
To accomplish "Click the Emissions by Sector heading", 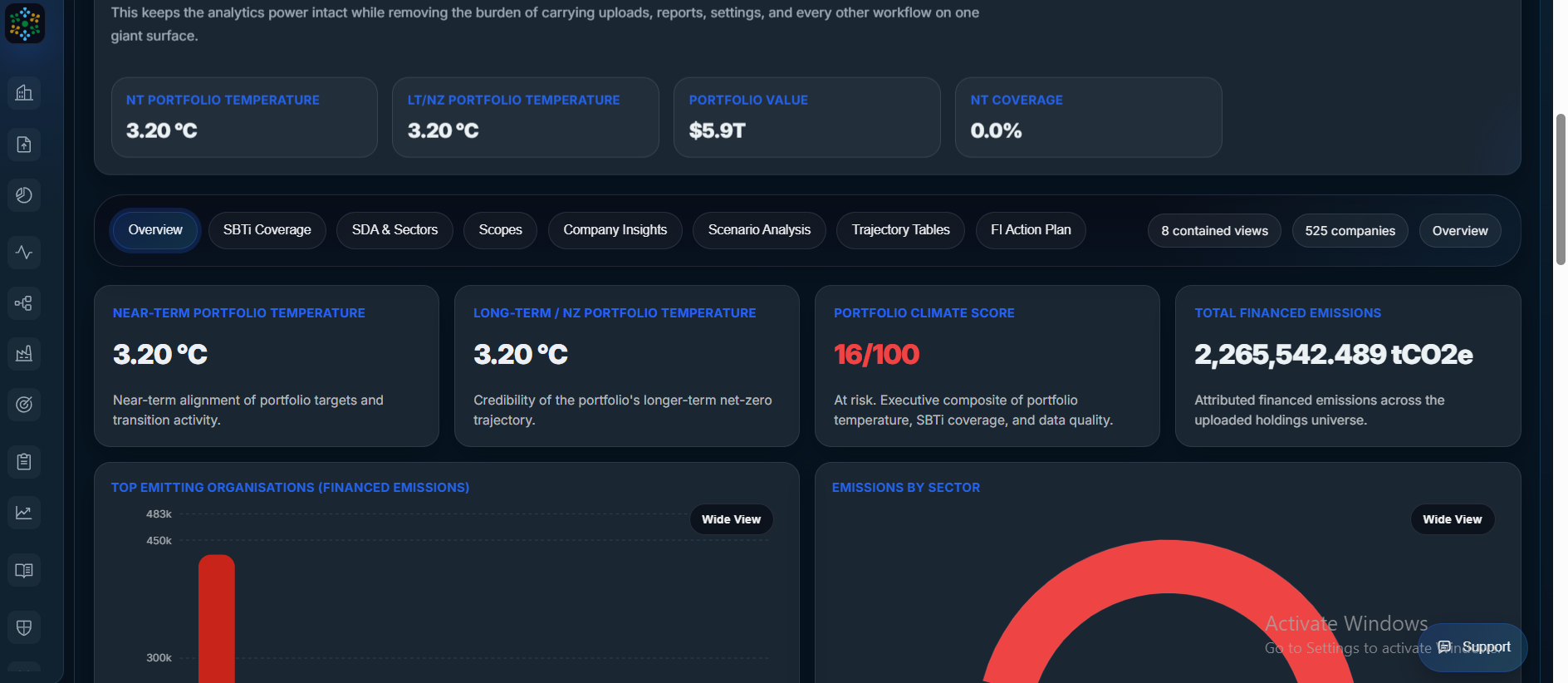I will point(905,488).
